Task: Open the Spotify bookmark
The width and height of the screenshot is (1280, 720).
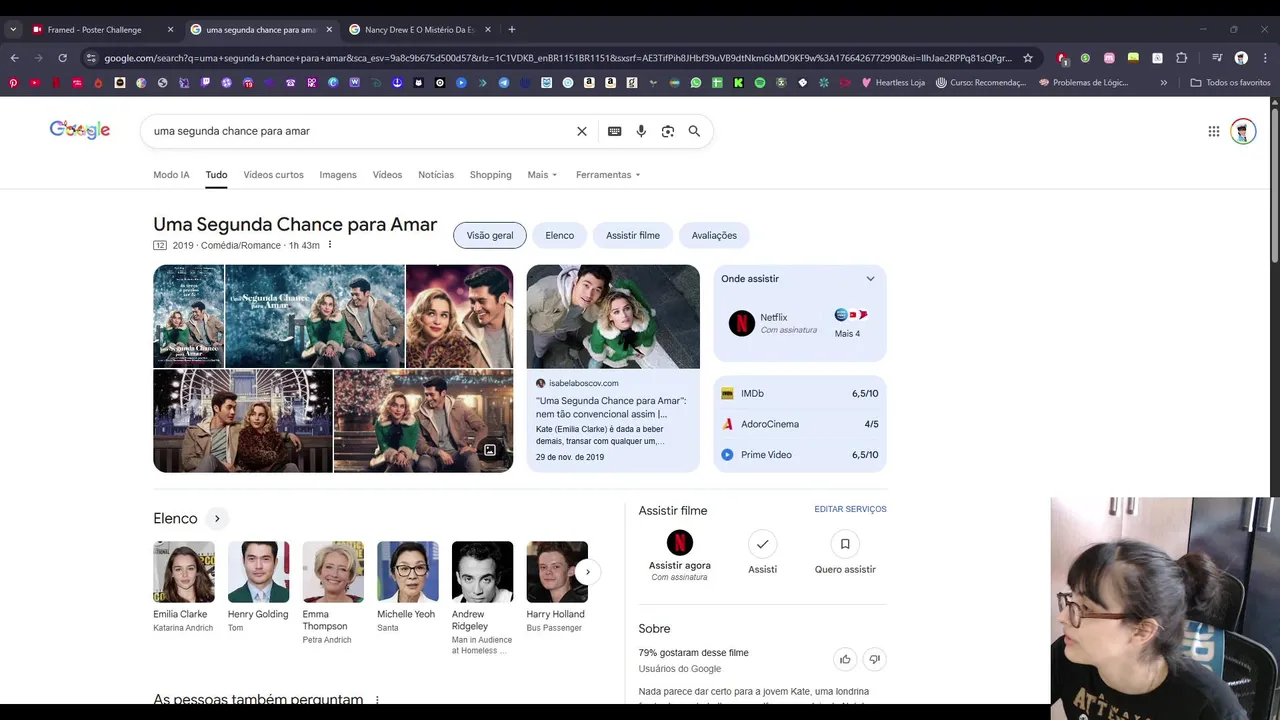Action: [x=759, y=83]
